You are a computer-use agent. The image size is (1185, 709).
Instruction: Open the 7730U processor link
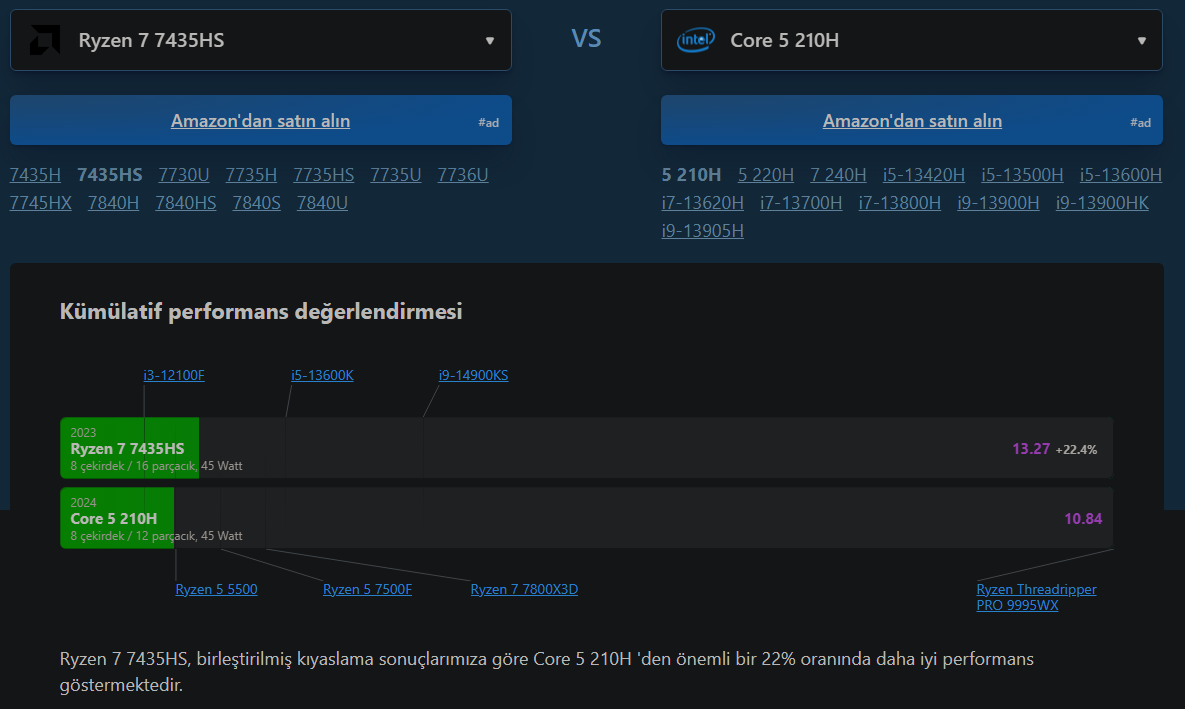[184, 175]
